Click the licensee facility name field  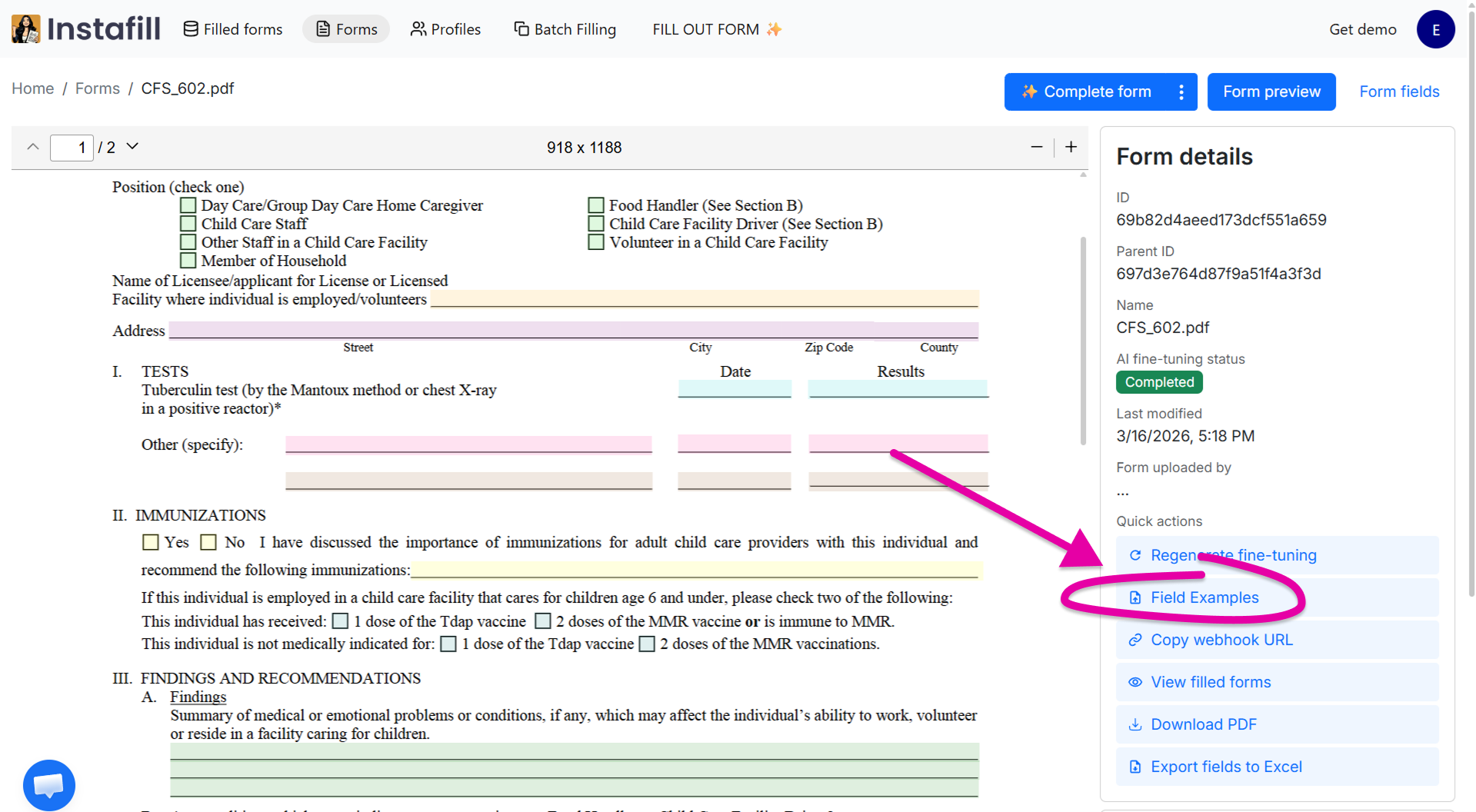[705, 298]
